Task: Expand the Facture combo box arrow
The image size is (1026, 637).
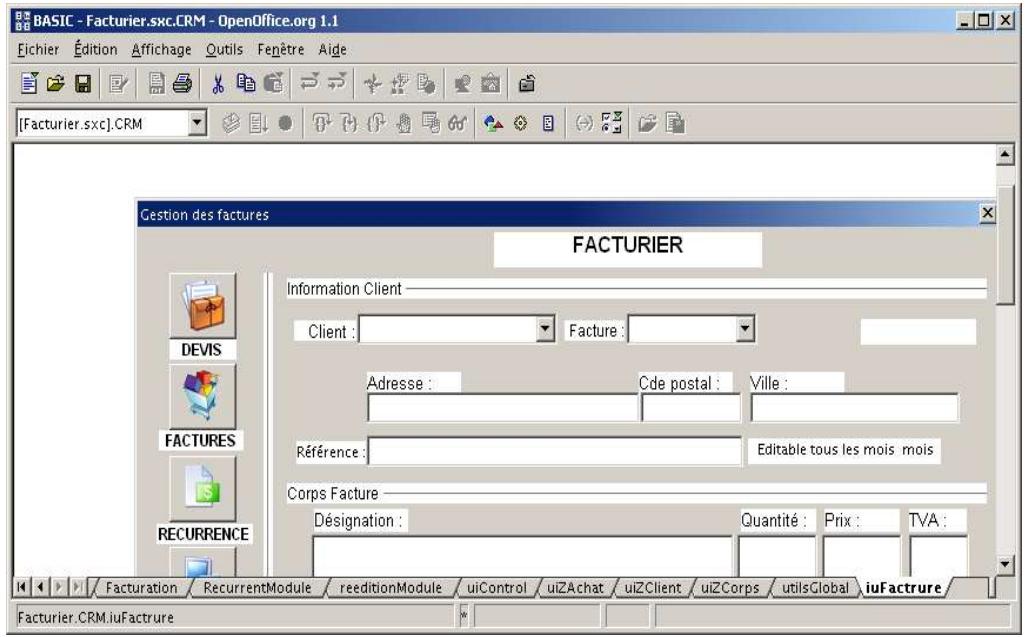Action: coord(745,330)
